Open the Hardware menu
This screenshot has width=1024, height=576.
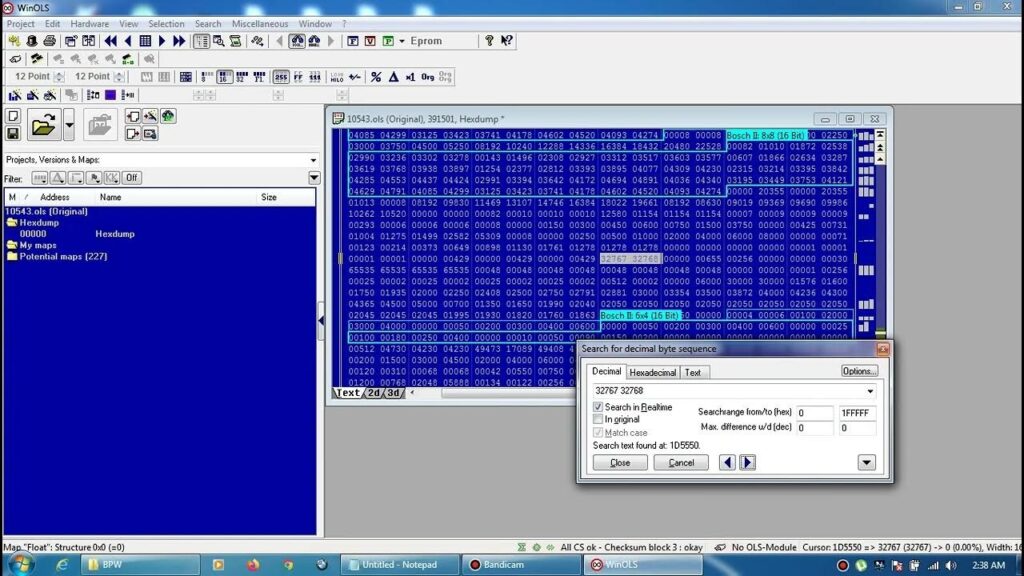pyautogui.click(x=90, y=24)
